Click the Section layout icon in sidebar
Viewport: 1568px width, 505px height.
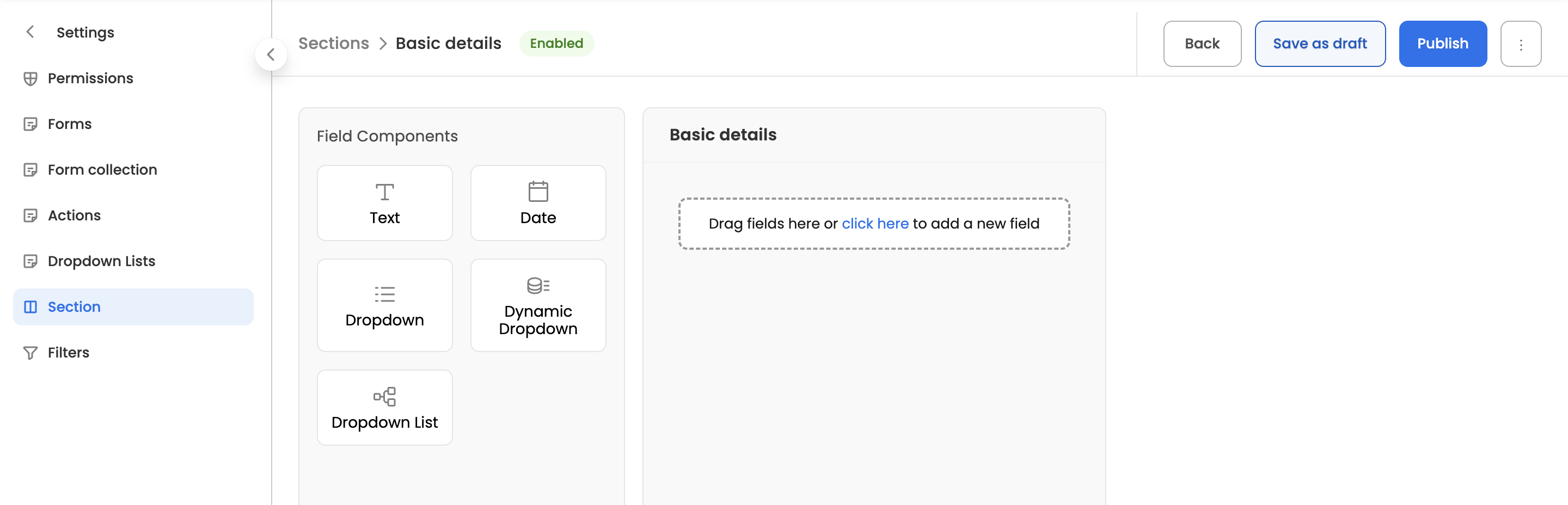coord(30,307)
